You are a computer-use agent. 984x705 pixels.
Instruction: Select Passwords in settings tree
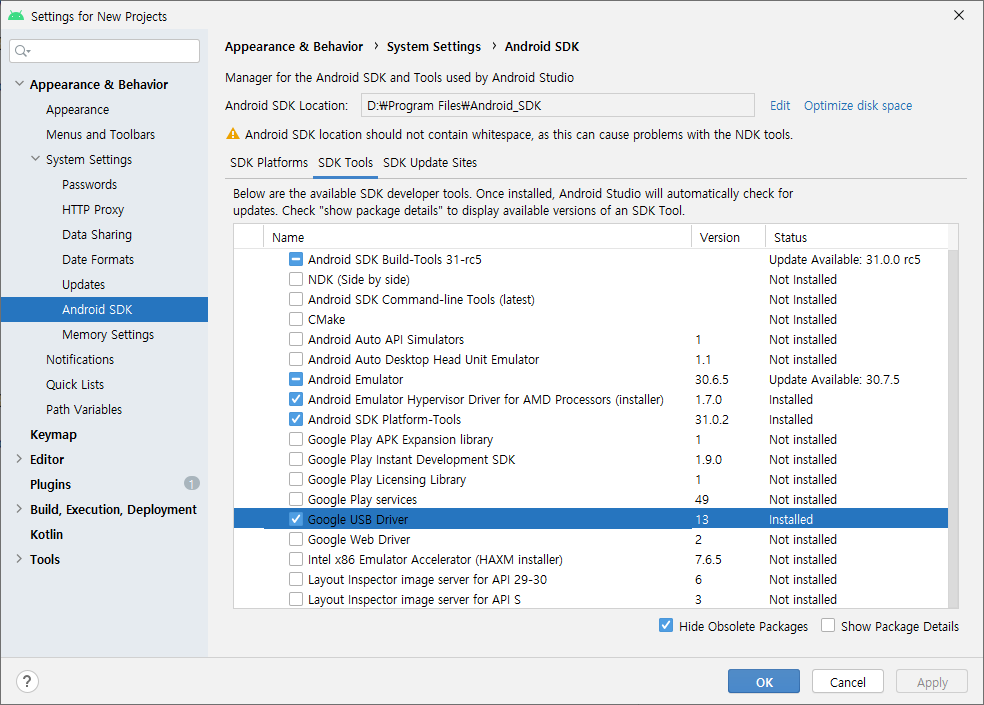pyautogui.click(x=89, y=185)
